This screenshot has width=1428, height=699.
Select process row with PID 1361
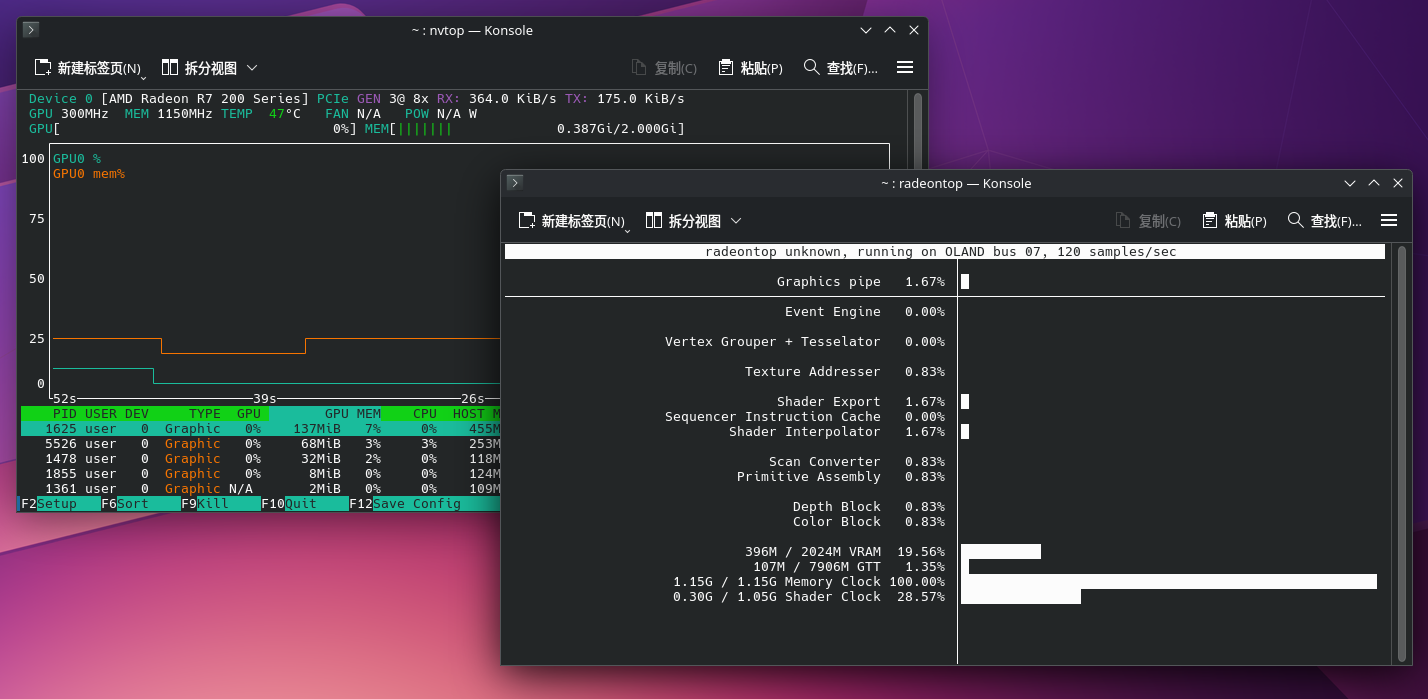click(260, 489)
